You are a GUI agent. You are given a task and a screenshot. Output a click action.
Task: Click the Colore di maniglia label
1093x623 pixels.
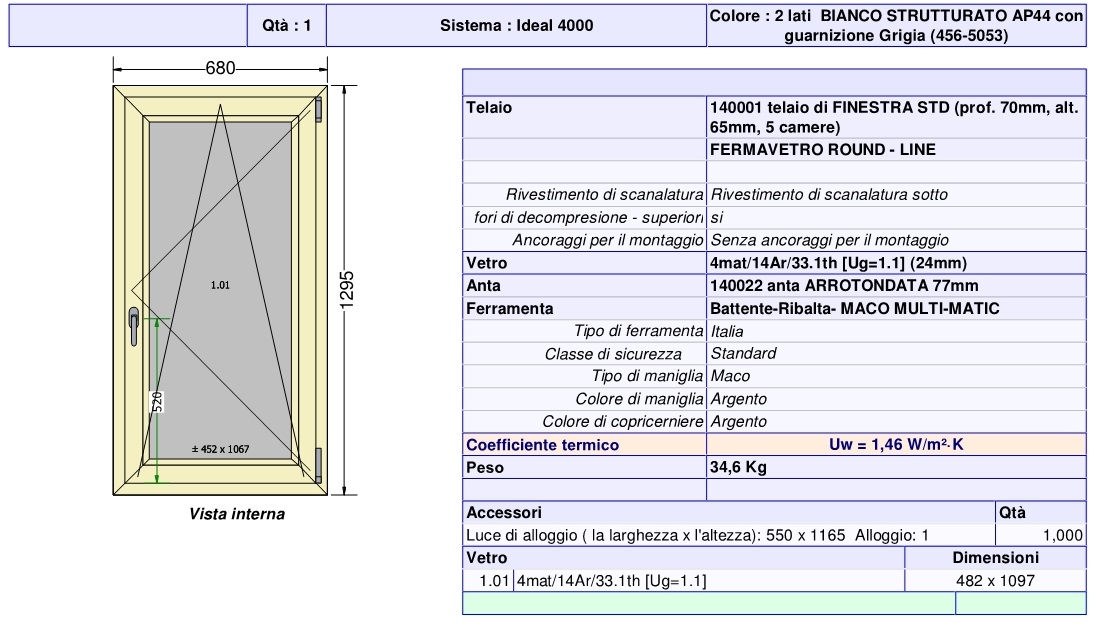639,399
